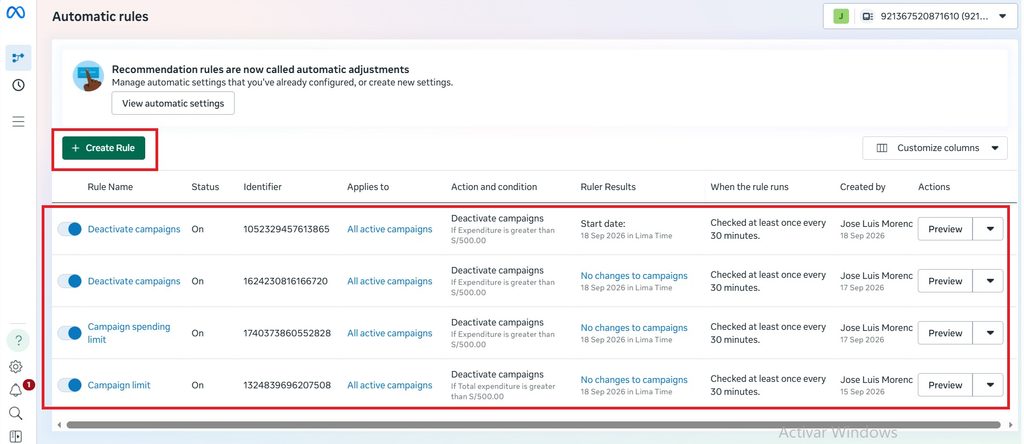This screenshot has height=444, width=1024.
Task: Toggle off rule with identifier 1624230816166720
Action: pyautogui.click(x=69, y=281)
